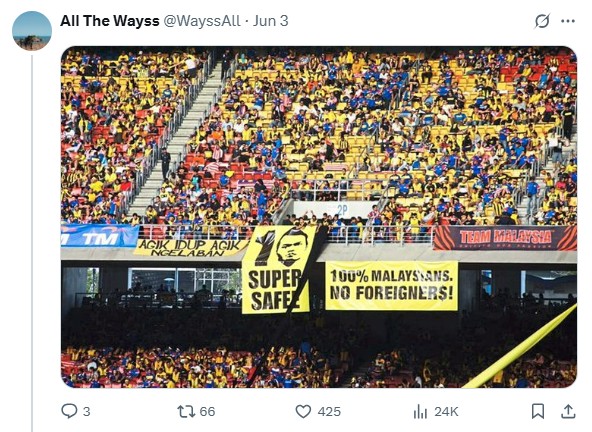The height and width of the screenshot is (432, 592).
Task: Like the post with the heart icon
Action: tap(303, 411)
